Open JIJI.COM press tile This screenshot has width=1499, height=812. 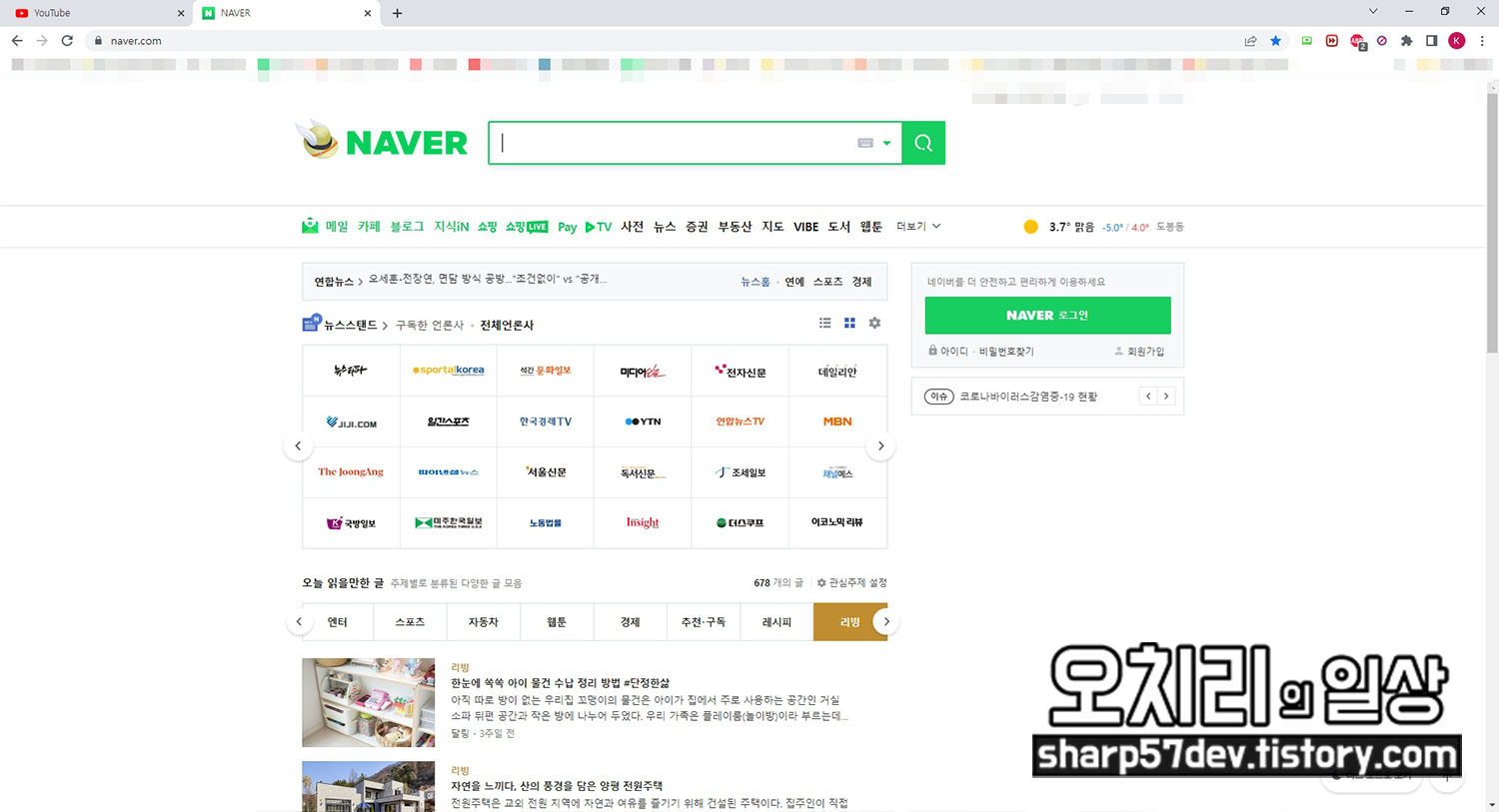coord(351,421)
